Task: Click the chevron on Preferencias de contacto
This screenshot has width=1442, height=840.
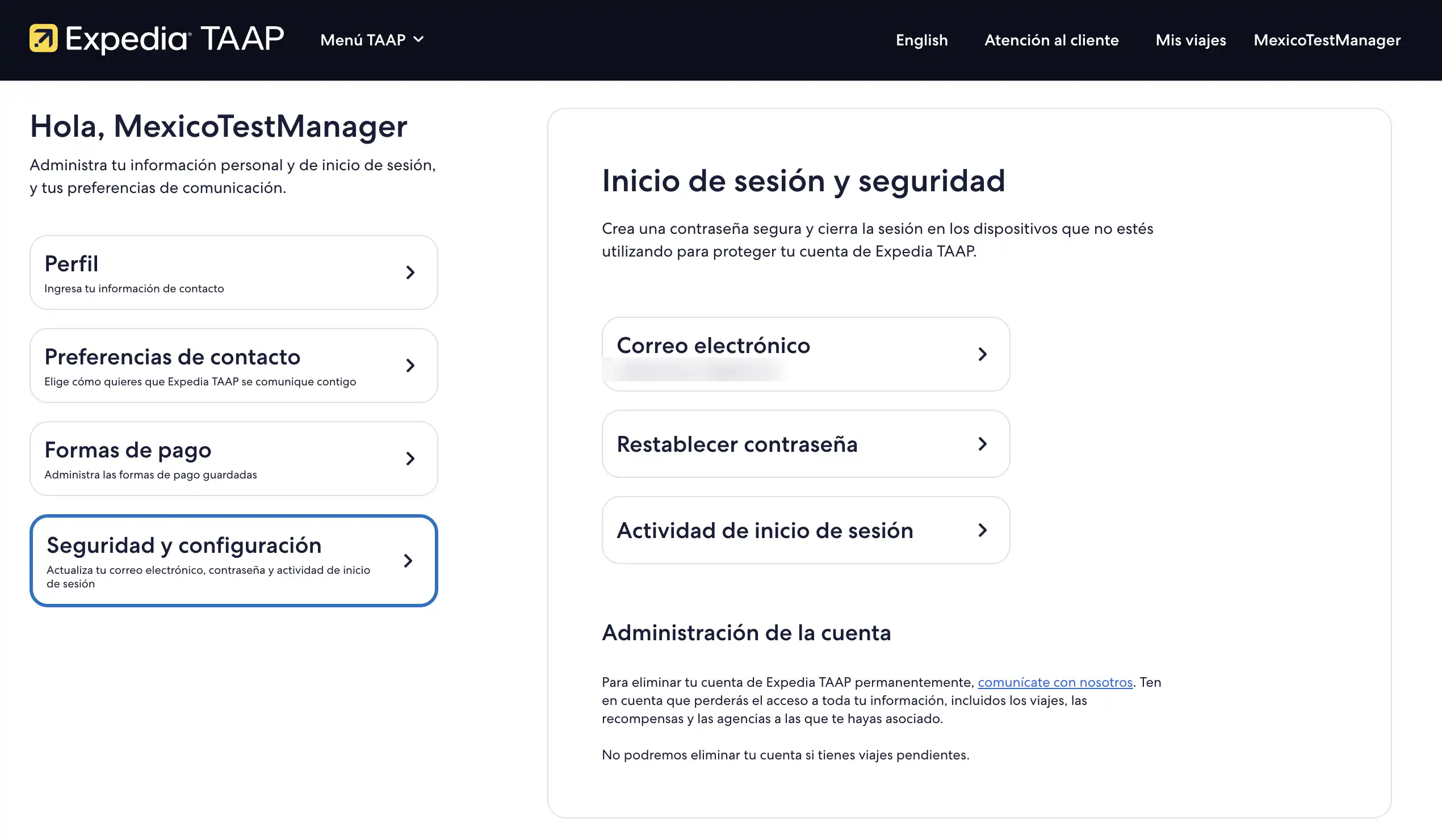Action: point(410,365)
